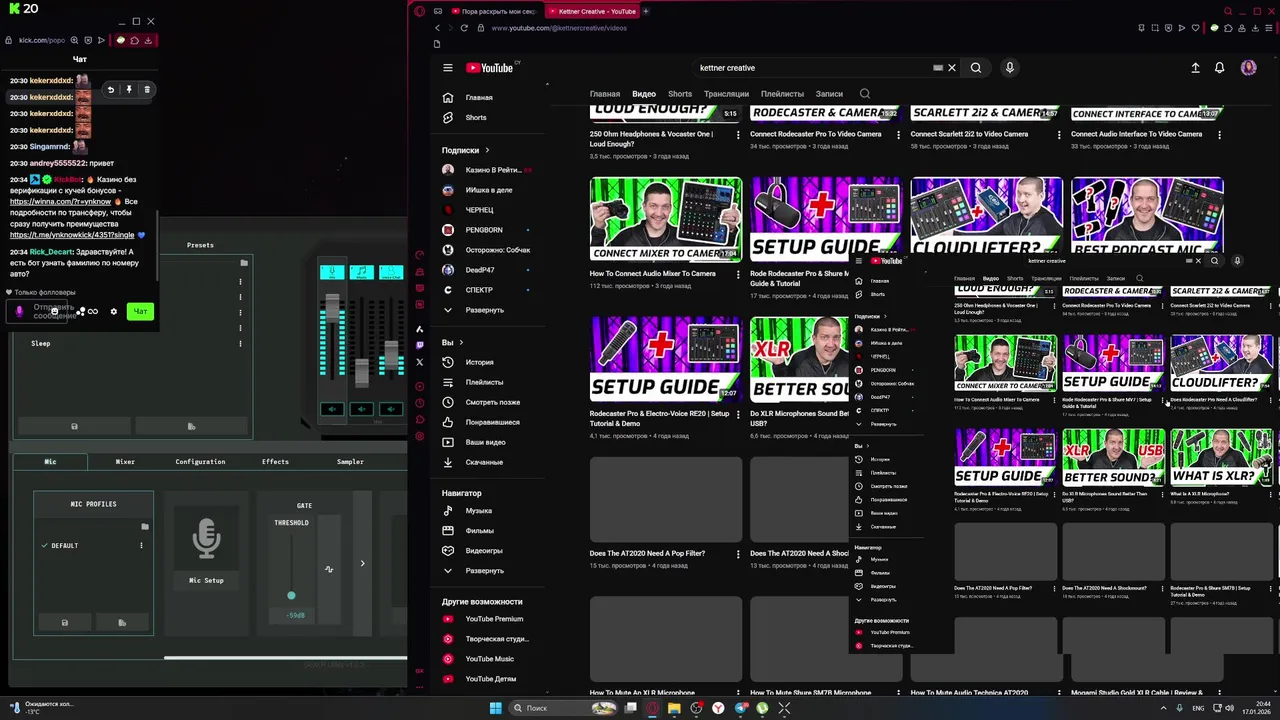The image size is (1280, 720).
Task: Click the Mic channel fader on GoXLR mixer
Action: click(x=332, y=310)
